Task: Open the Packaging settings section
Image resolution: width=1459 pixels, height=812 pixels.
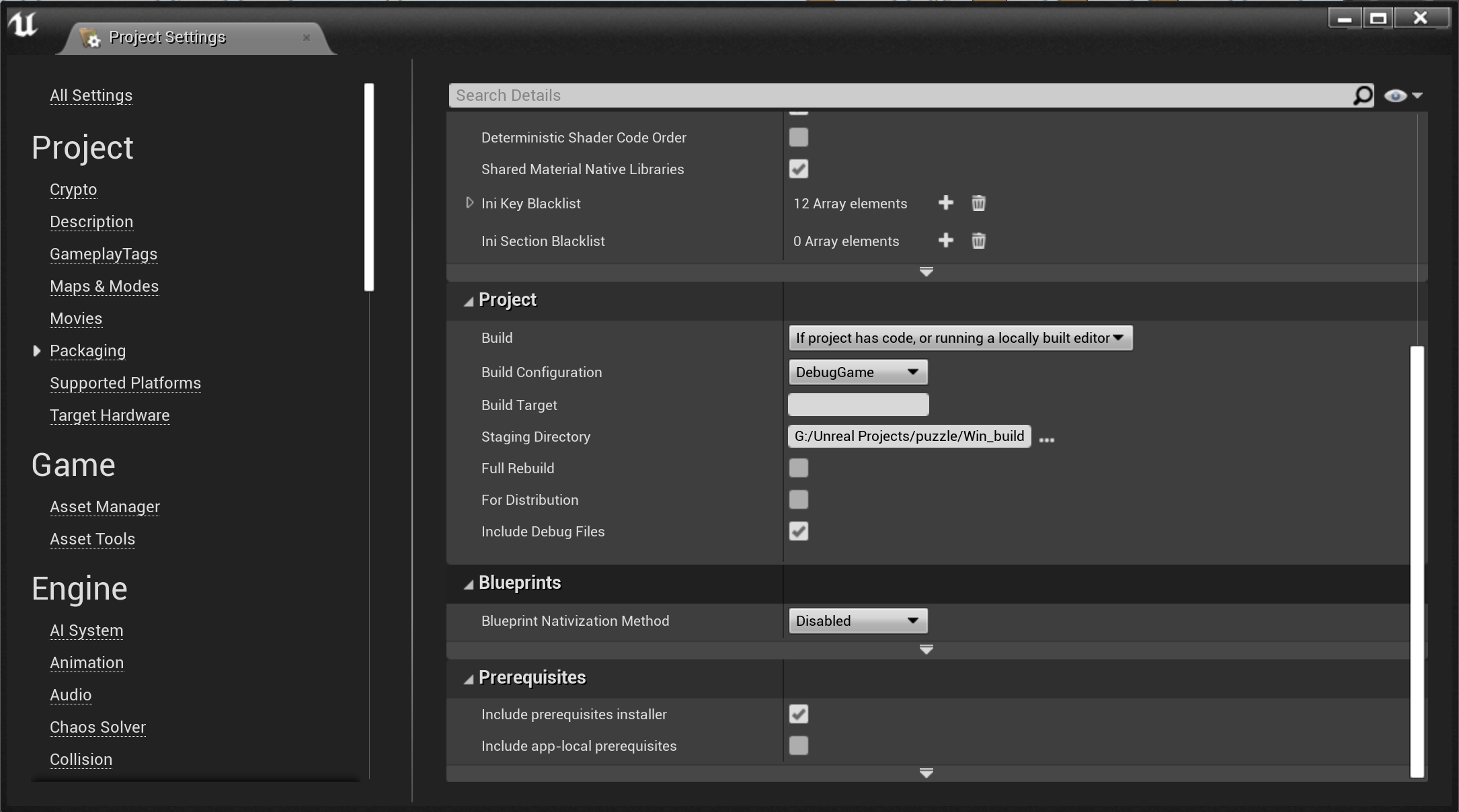Action: 88,350
